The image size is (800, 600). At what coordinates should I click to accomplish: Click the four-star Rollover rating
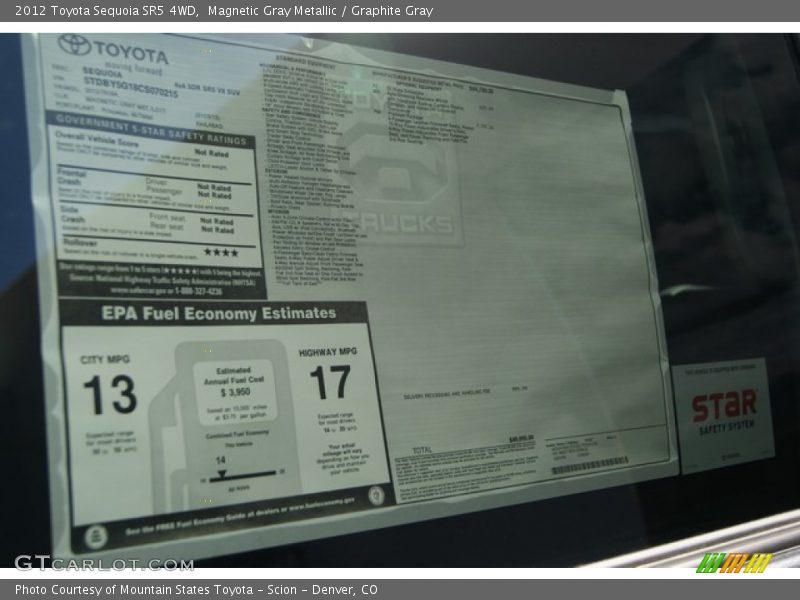pyautogui.click(x=221, y=252)
